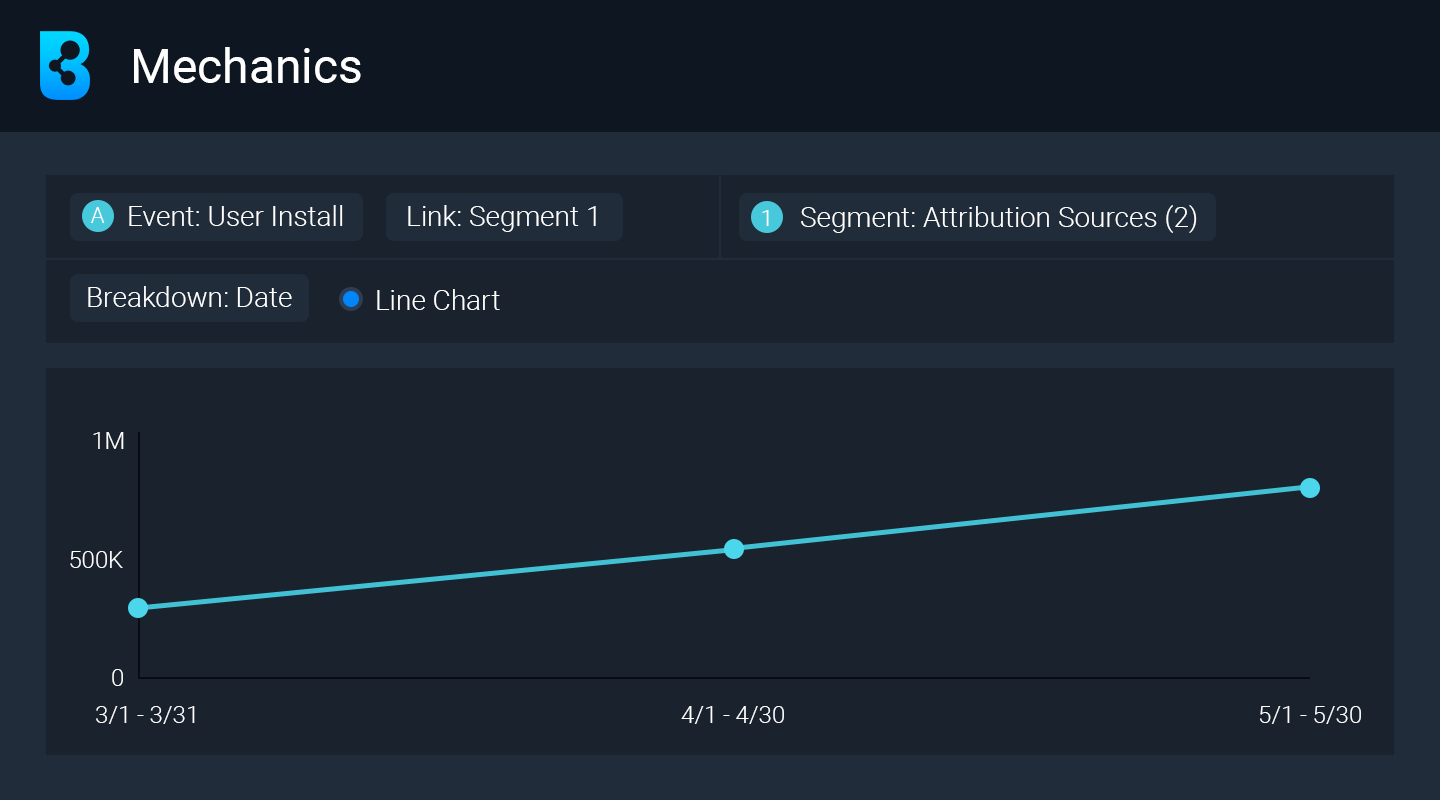Click the blue Mechanics logo icon

tap(65, 65)
